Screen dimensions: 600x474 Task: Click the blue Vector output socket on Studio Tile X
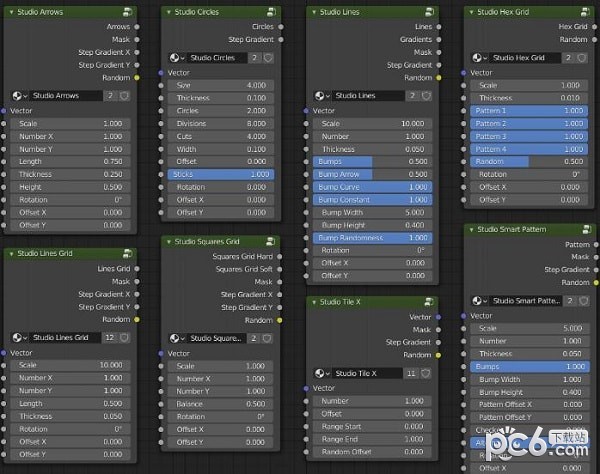point(438,317)
